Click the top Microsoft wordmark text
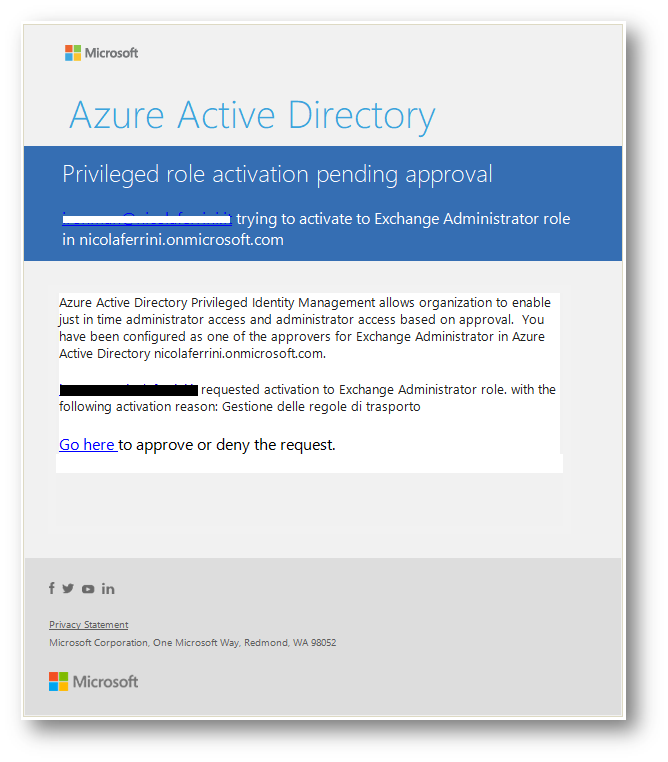 pos(111,53)
